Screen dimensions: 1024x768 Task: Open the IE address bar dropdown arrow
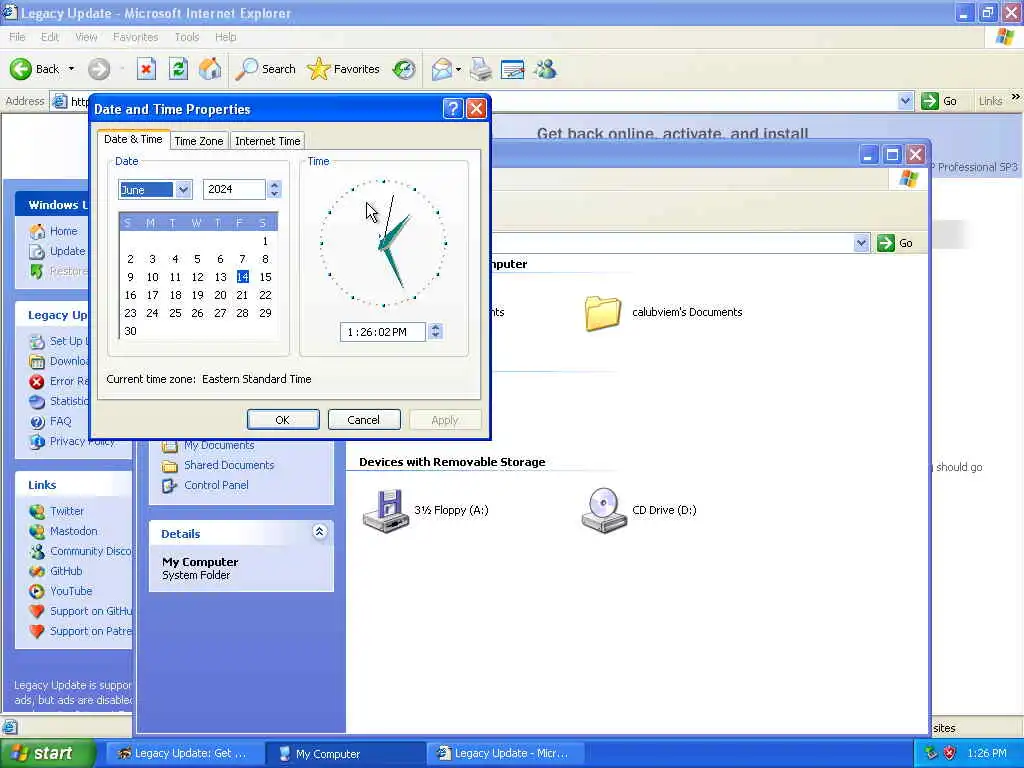[x=904, y=101]
